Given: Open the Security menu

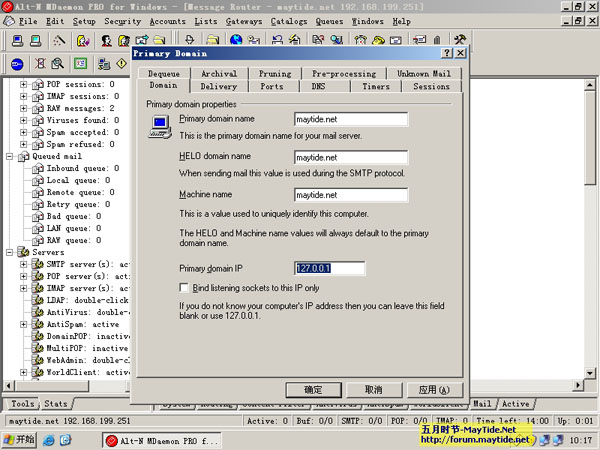Looking at the screenshot, I should coord(122,21).
